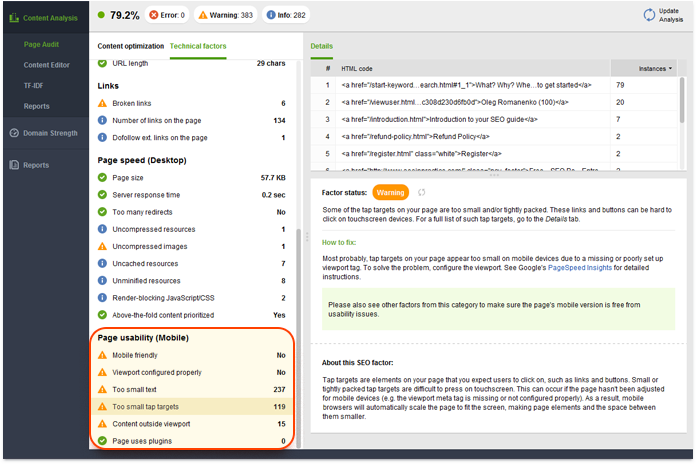This screenshot has height=464, width=696.
Task: Select the Technical factors tab
Action: [198, 46]
